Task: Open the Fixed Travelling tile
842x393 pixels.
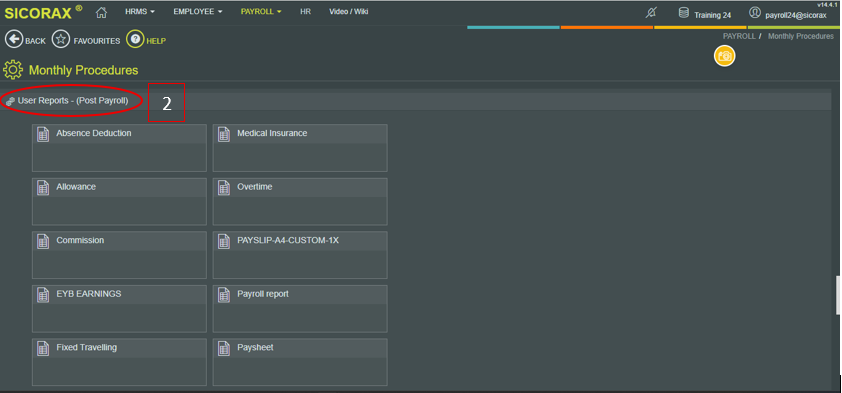Action: pyautogui.click(x=119, y=362)
